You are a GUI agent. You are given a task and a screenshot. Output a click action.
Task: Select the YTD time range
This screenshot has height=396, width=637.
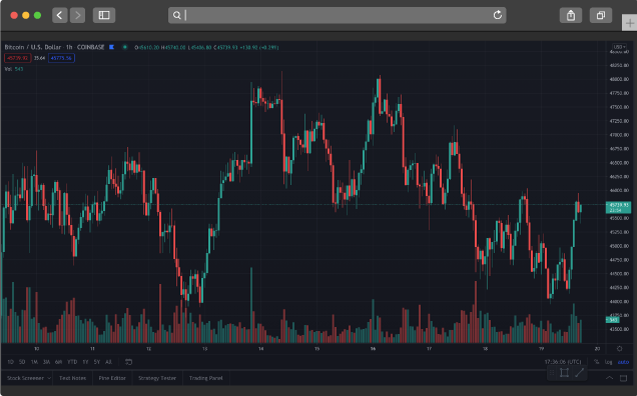[x=72, y=362]
